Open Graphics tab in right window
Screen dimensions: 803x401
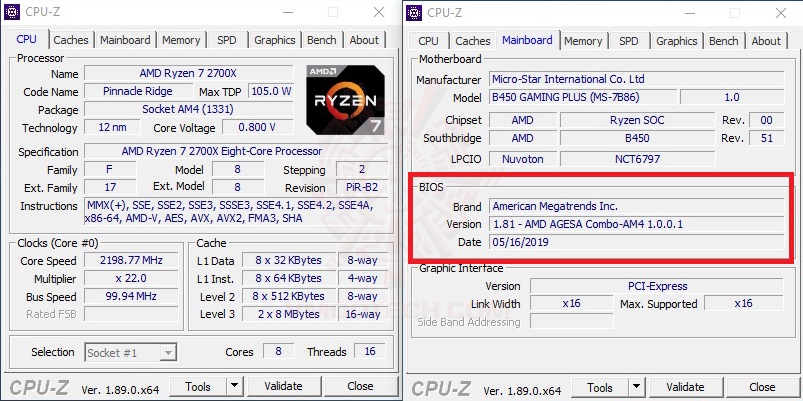click(x=677, y=41)
